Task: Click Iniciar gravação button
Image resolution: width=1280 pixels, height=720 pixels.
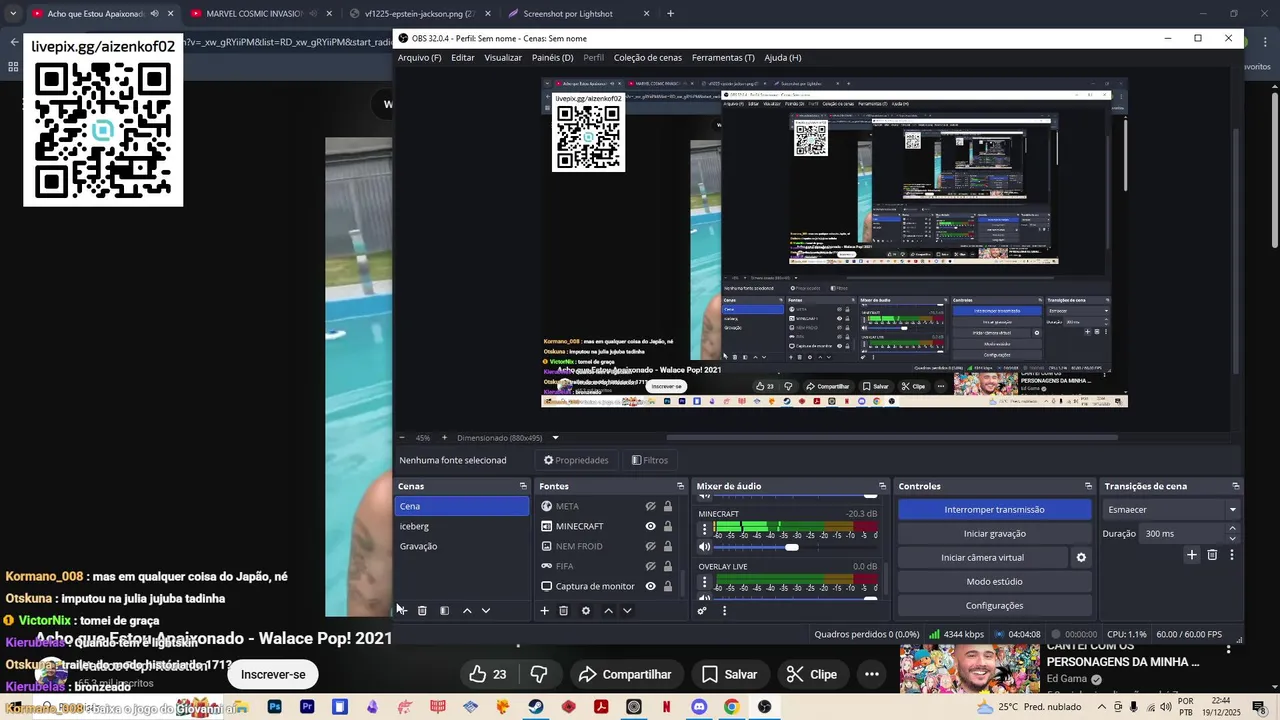Action: click(x=994, y=534)
